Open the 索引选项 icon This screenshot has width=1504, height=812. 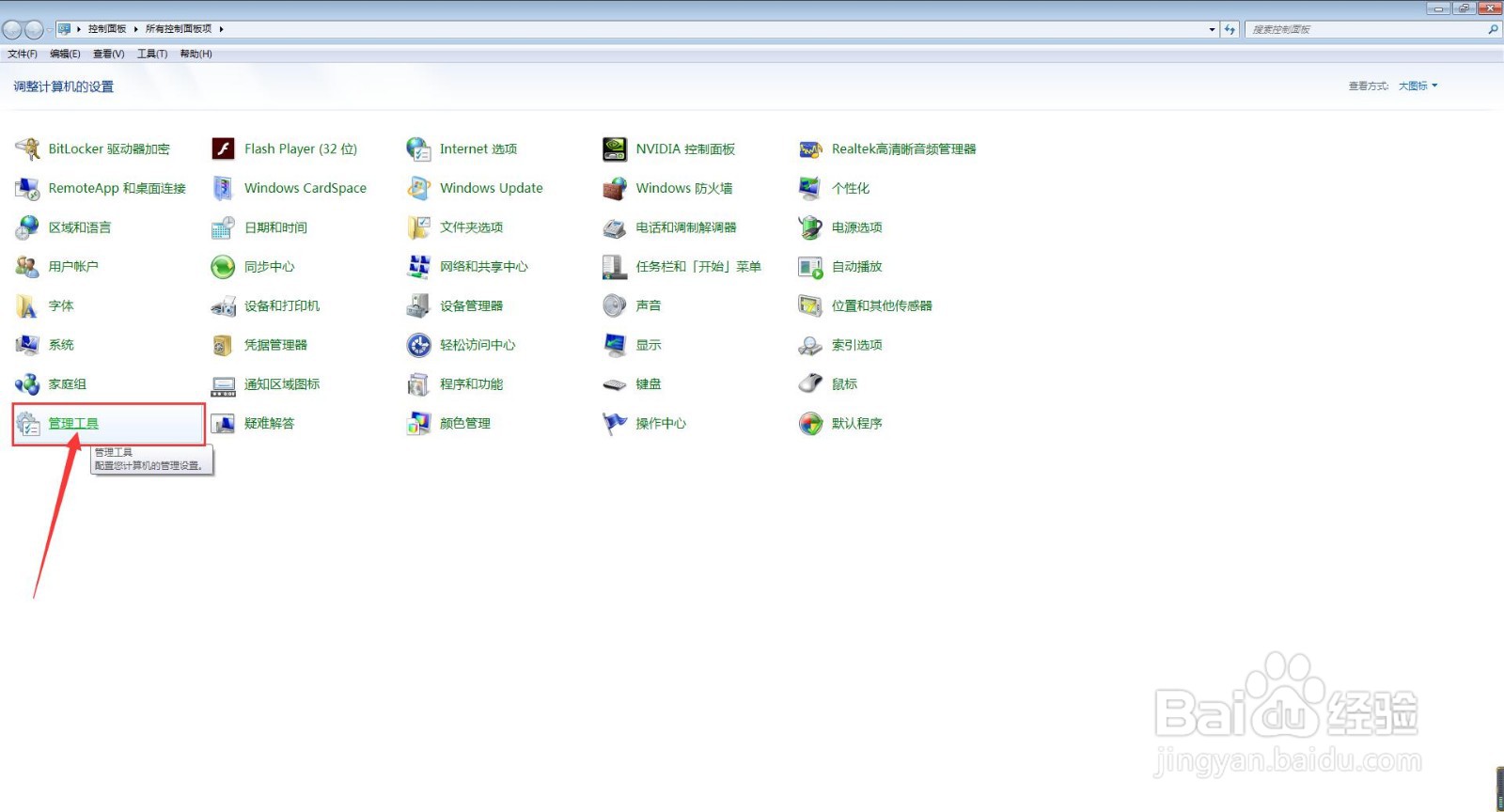click(810, 345)
